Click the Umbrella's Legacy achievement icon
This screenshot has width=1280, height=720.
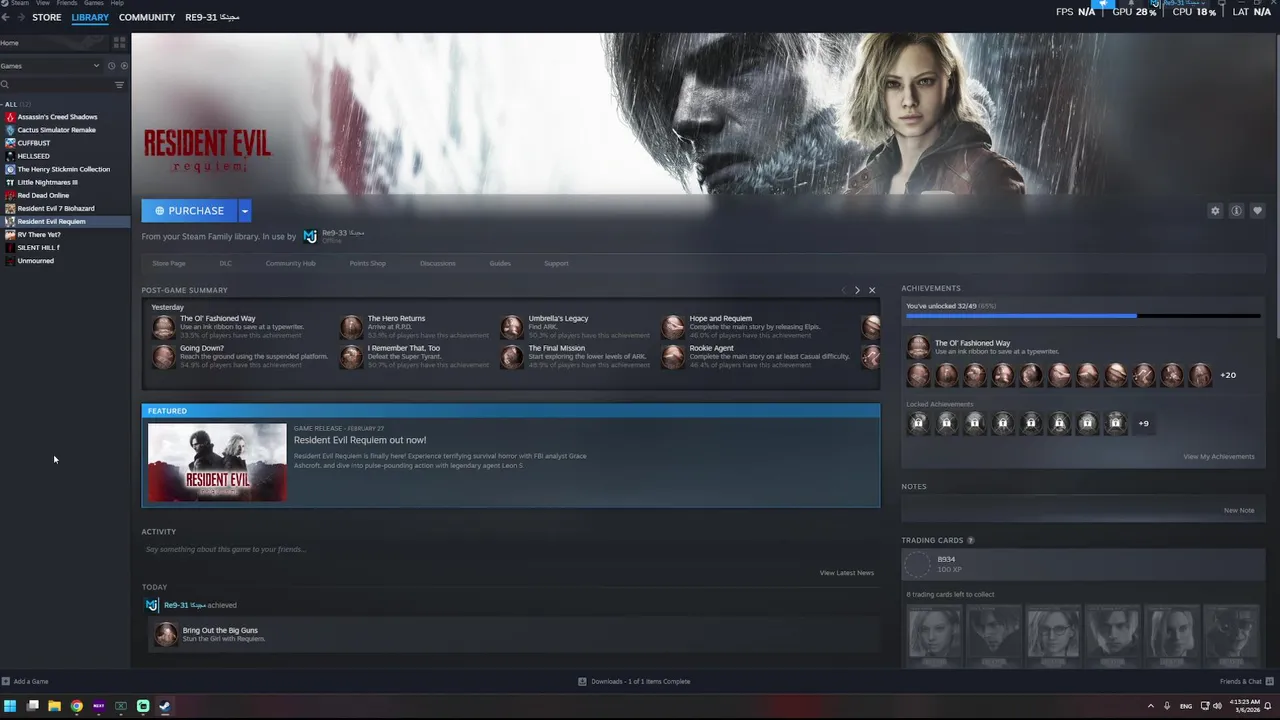(x=512, y=327)
